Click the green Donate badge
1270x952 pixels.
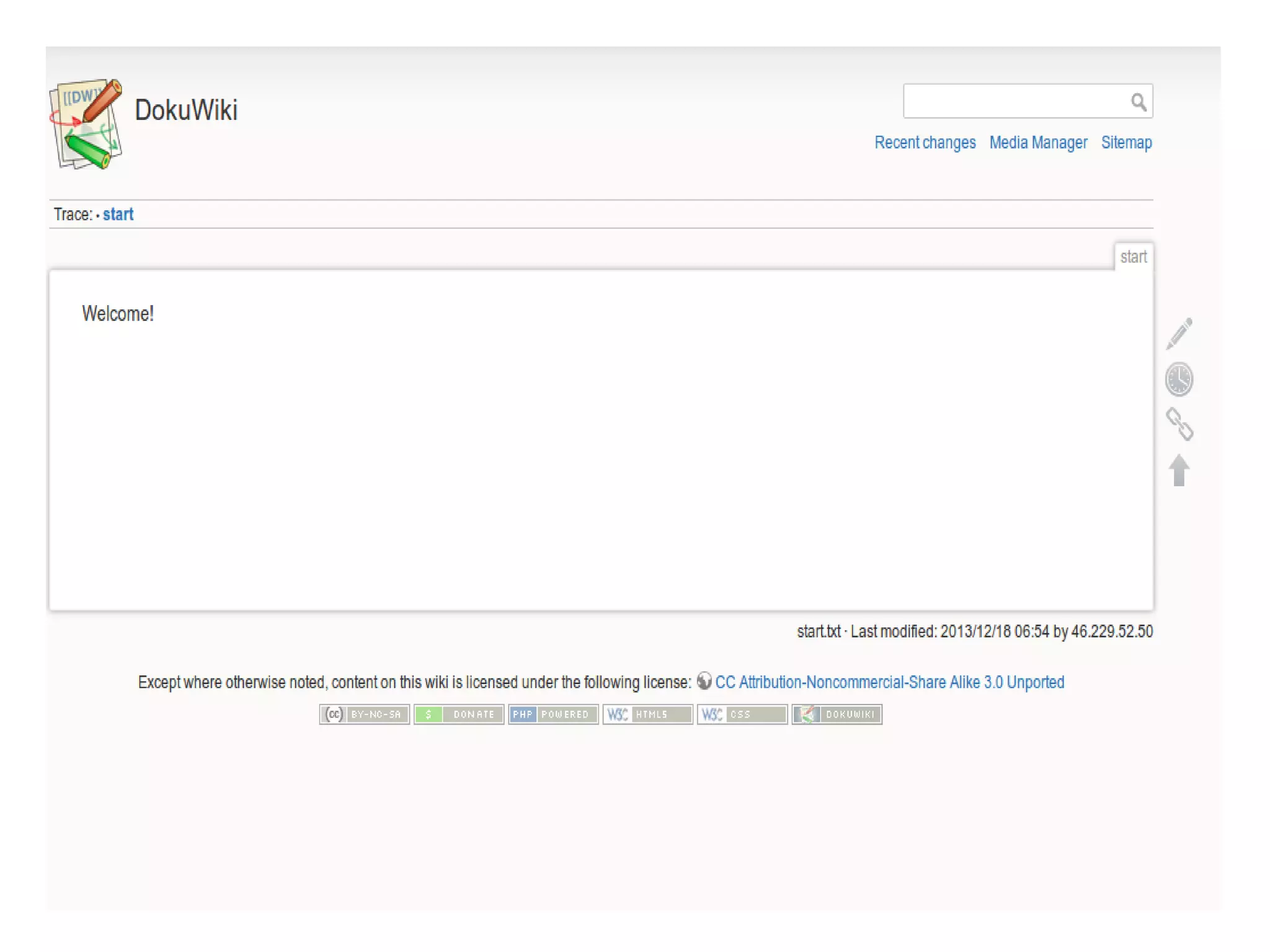(459, 714)
